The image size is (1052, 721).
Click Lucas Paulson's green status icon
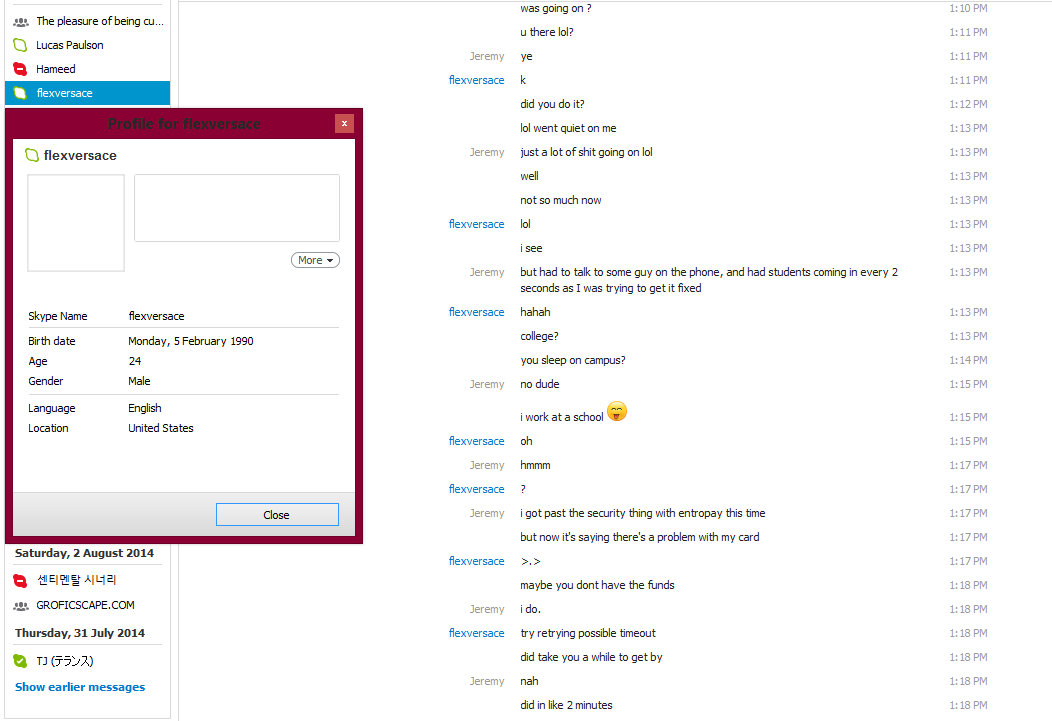[x=21, y=45]
